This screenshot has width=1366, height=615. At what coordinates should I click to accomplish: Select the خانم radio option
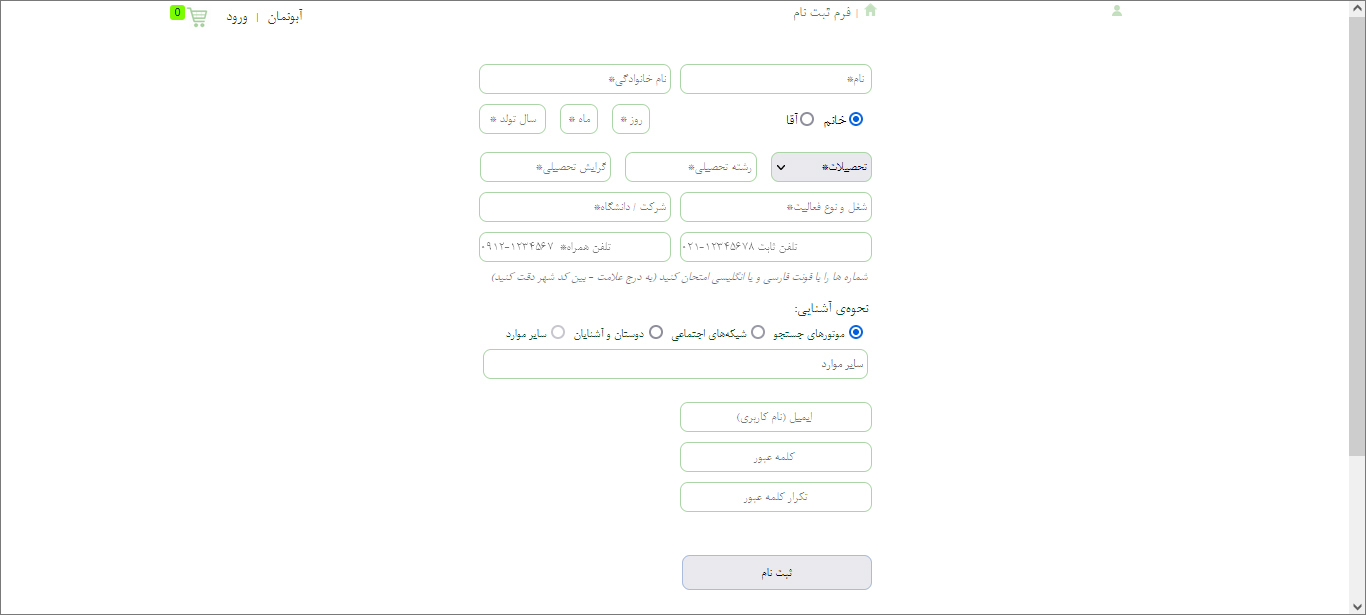pyautogui.click(x=855, y=120)
